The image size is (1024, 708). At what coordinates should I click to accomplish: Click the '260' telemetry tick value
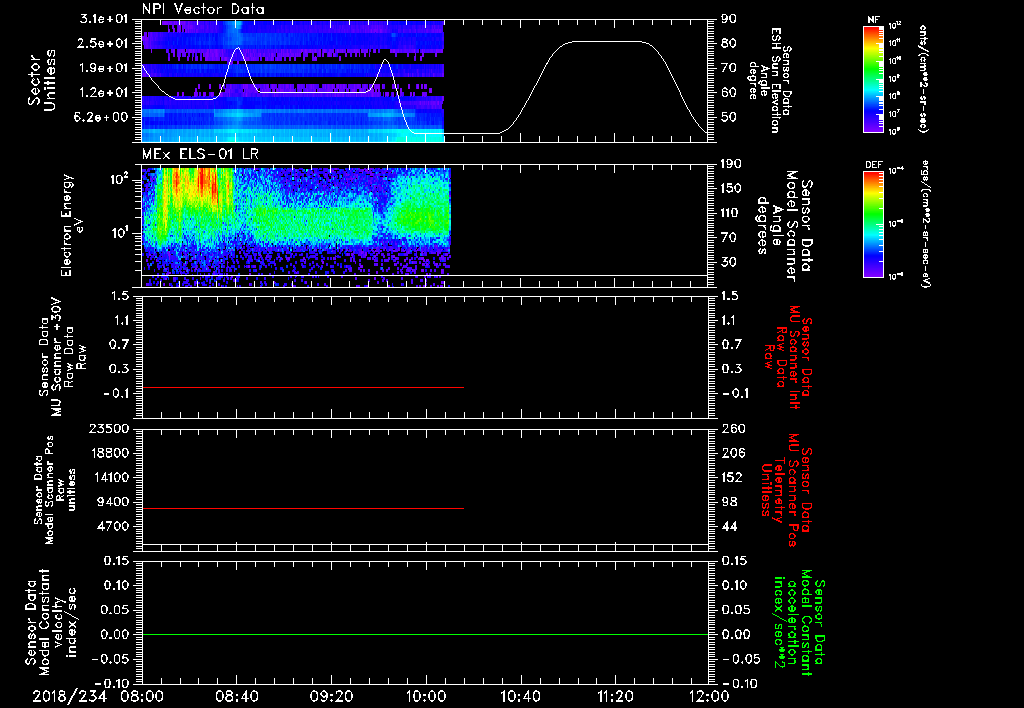[733, 428]
